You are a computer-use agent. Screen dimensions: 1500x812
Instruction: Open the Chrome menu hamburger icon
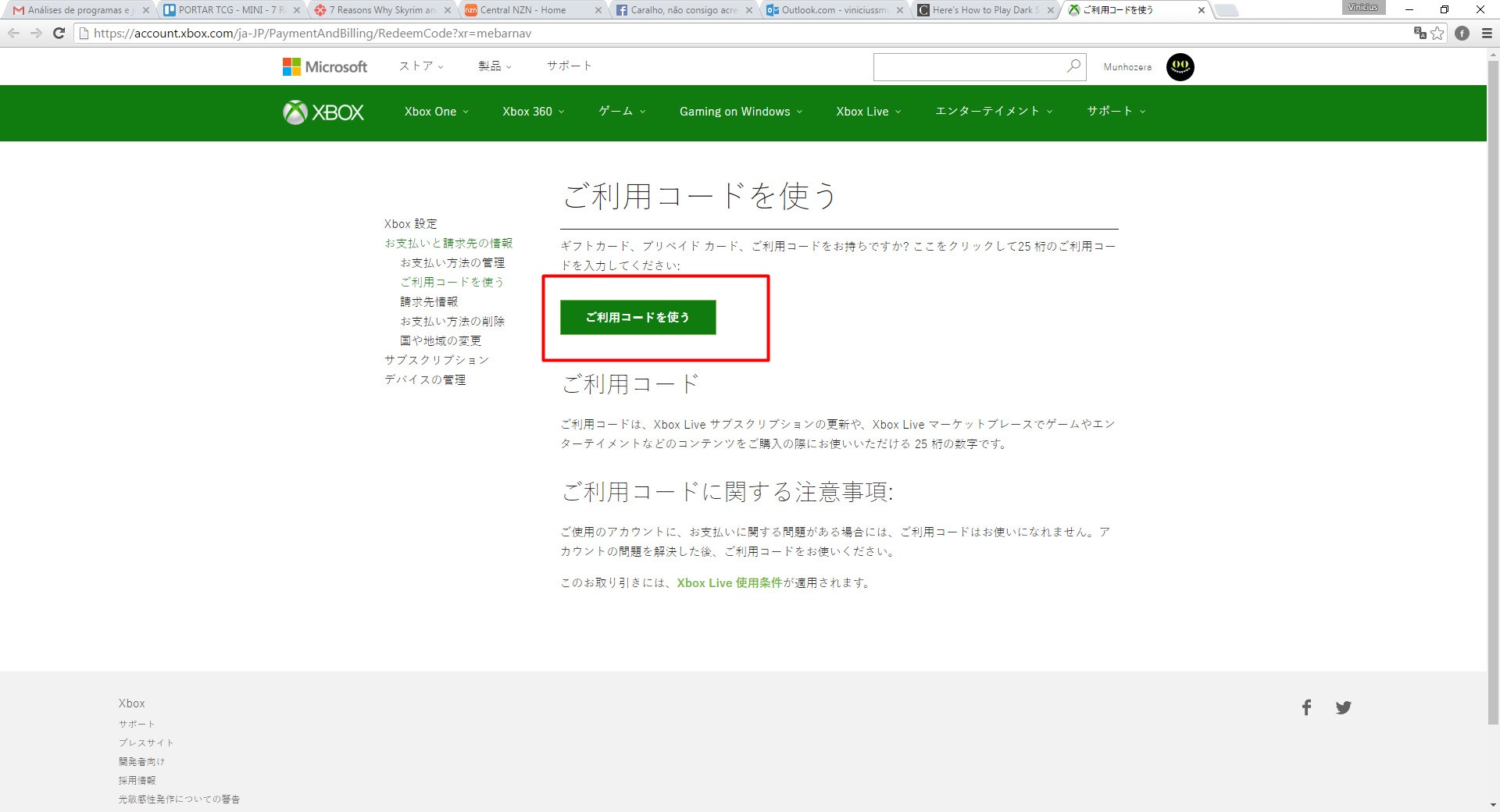point(1487,34)
